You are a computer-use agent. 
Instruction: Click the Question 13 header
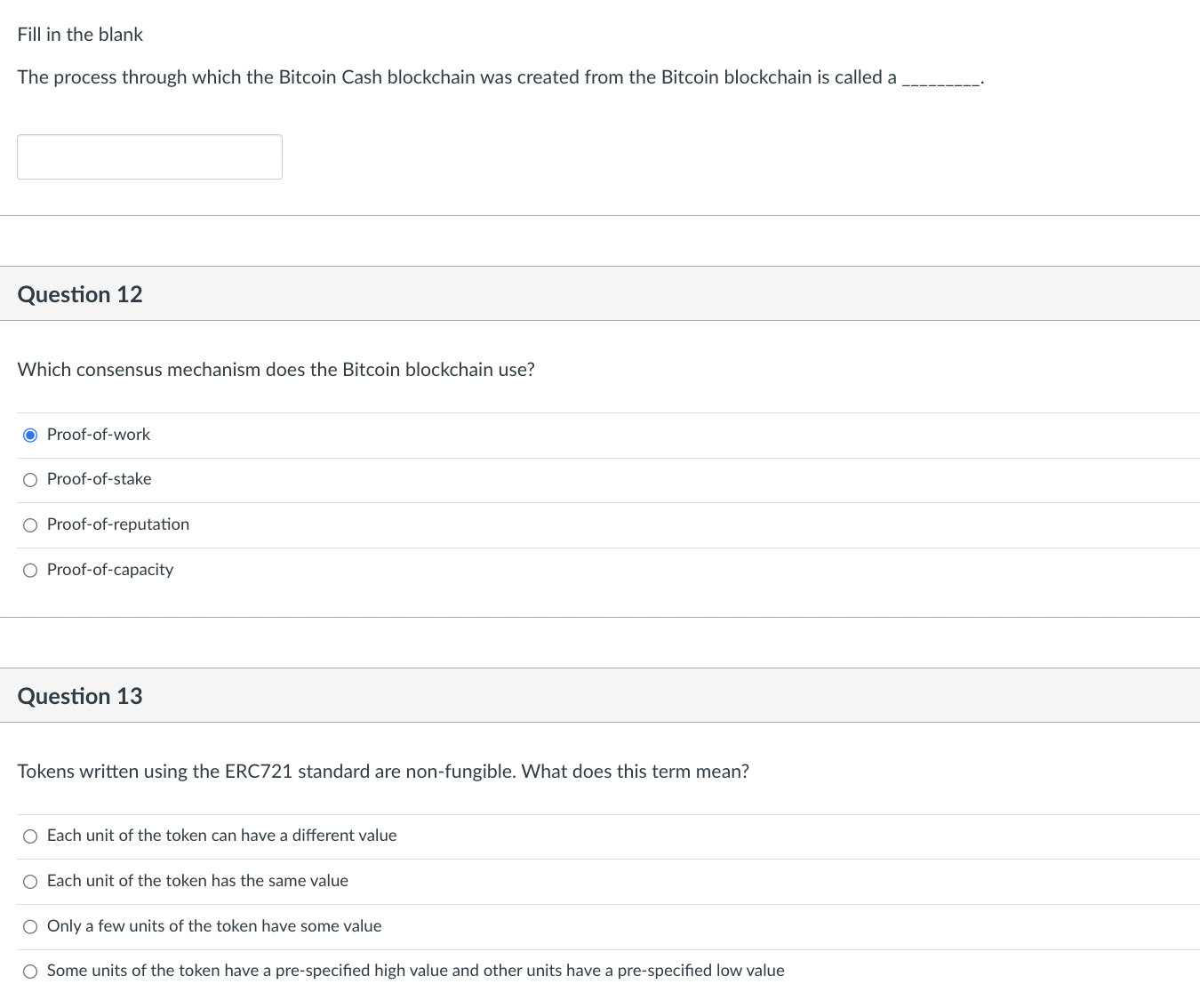(80, 695)
